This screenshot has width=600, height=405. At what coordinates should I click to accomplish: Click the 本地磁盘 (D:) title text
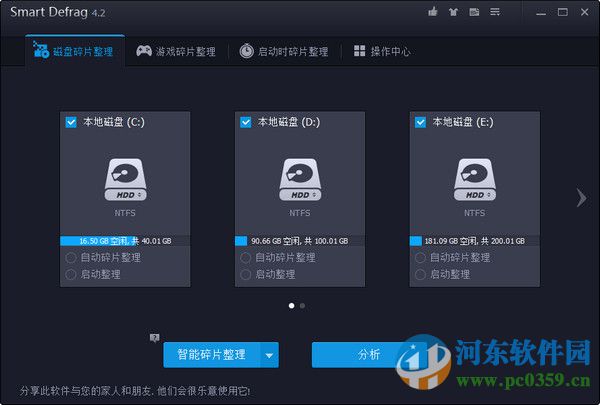coord(289,122)
